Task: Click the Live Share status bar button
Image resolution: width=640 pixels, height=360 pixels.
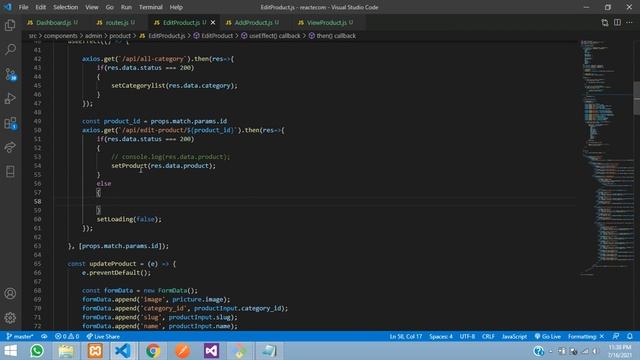Action: (x=103, y=336)
